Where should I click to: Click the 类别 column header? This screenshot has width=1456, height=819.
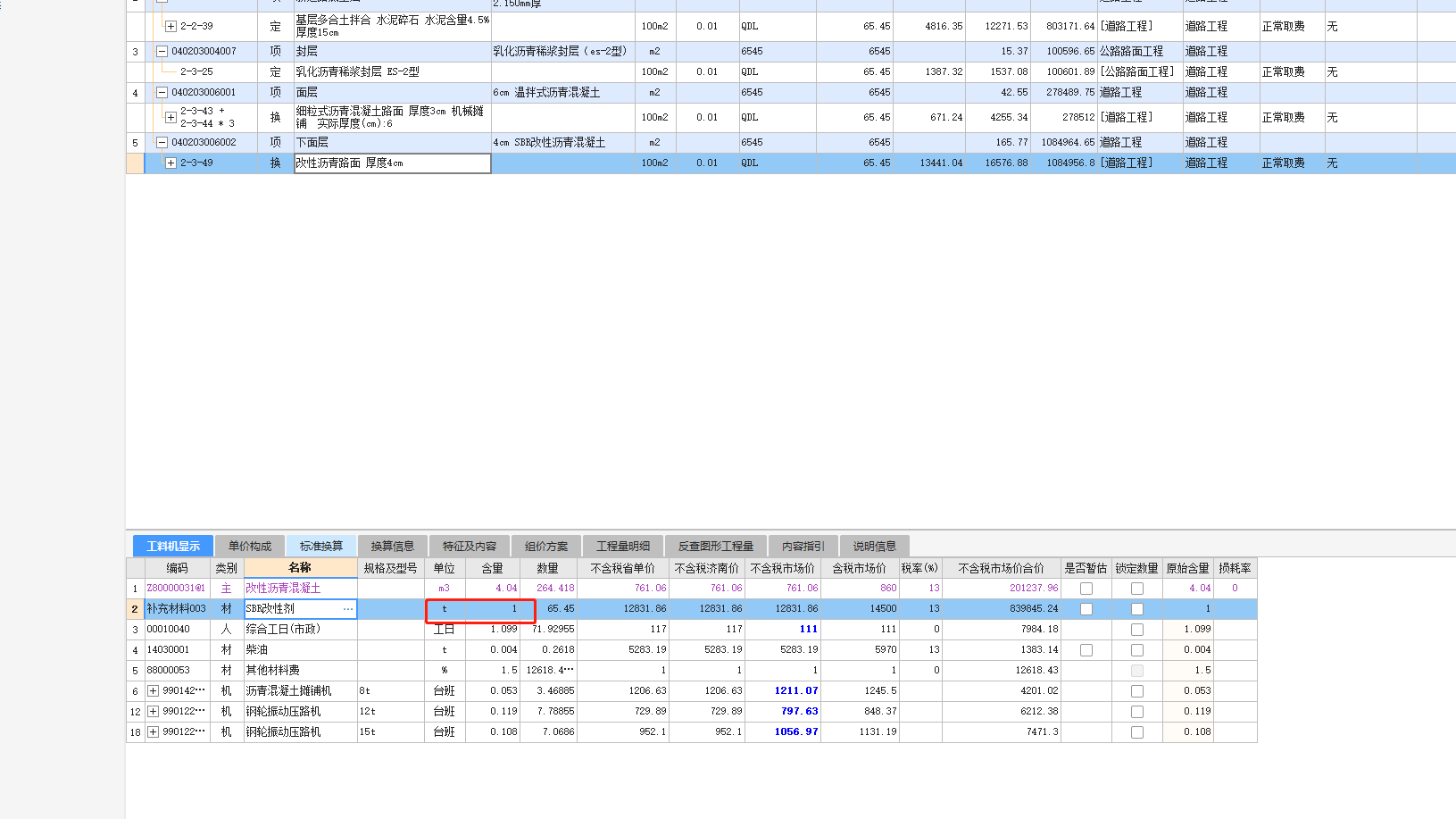(227, 568)
